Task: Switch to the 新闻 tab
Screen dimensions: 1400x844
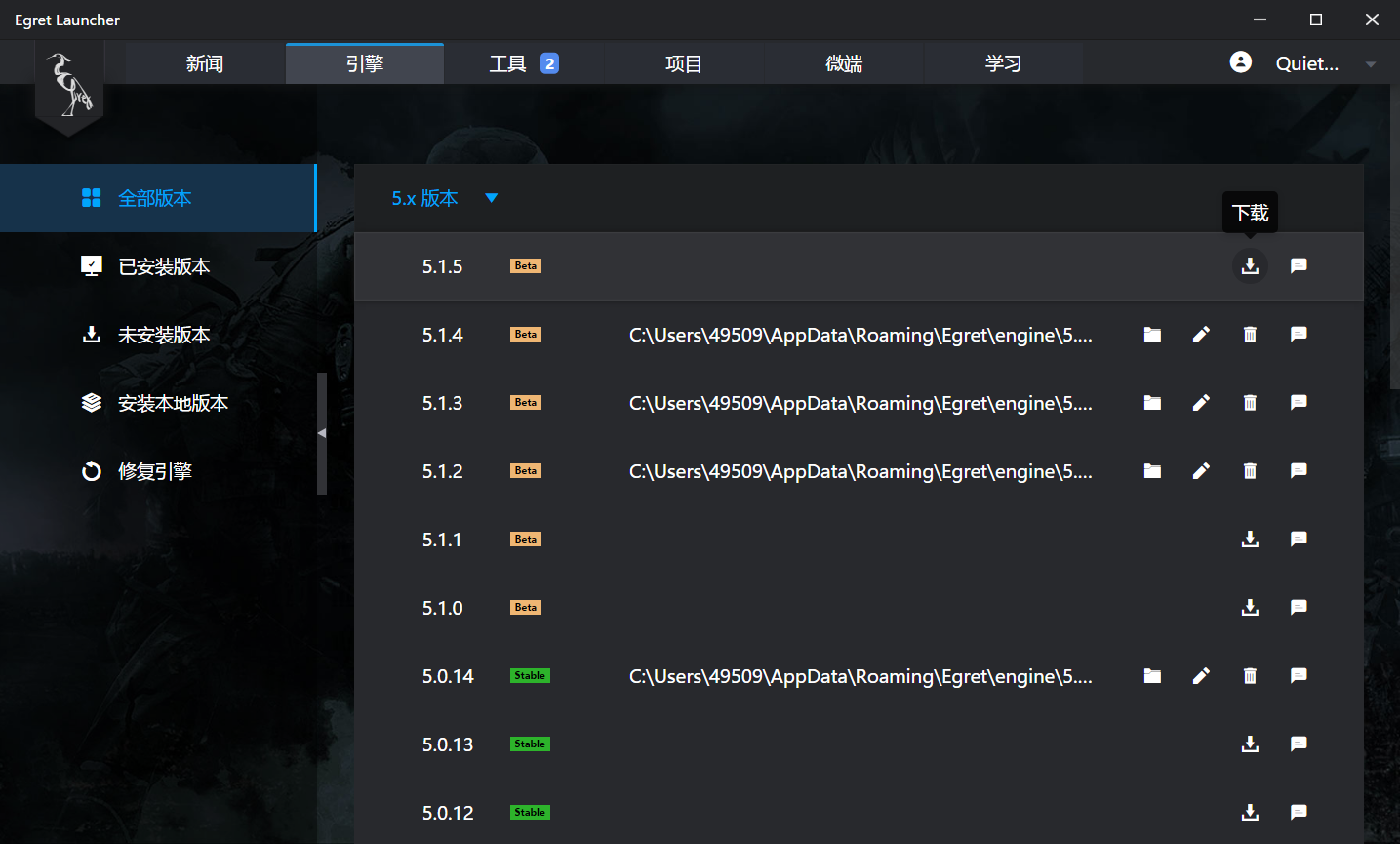Action: [x=205, y=64]
